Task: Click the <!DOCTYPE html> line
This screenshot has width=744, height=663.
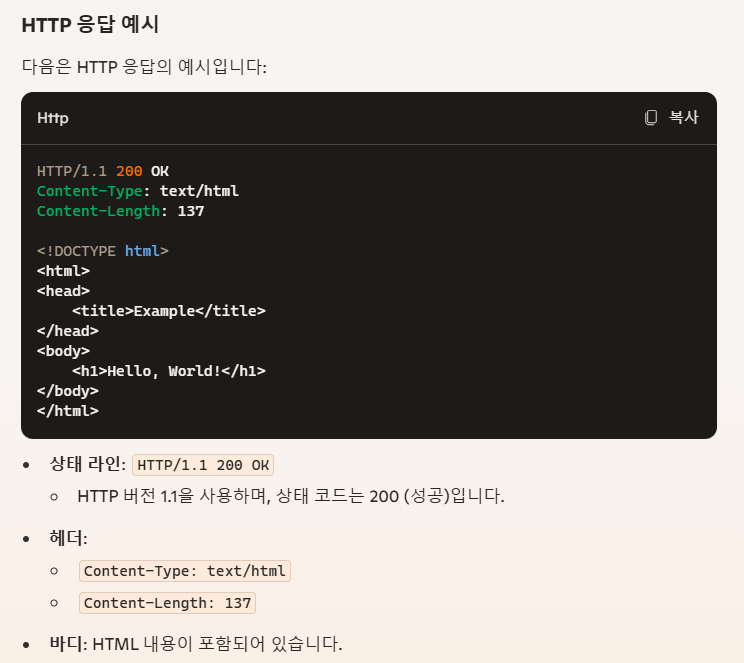Action: coord(103,251)
